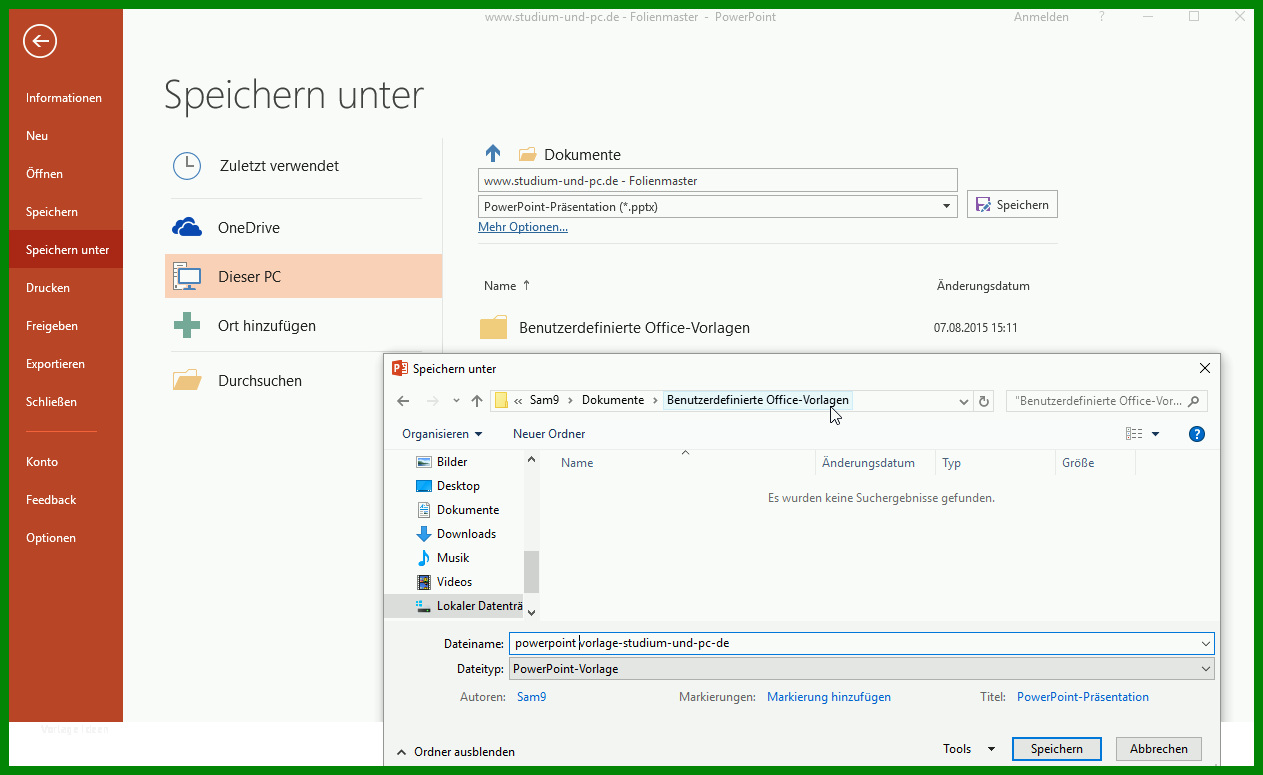
Task: Click Anmelden in the title bar
Action: pyautogui.click(x=1041, y=17)
